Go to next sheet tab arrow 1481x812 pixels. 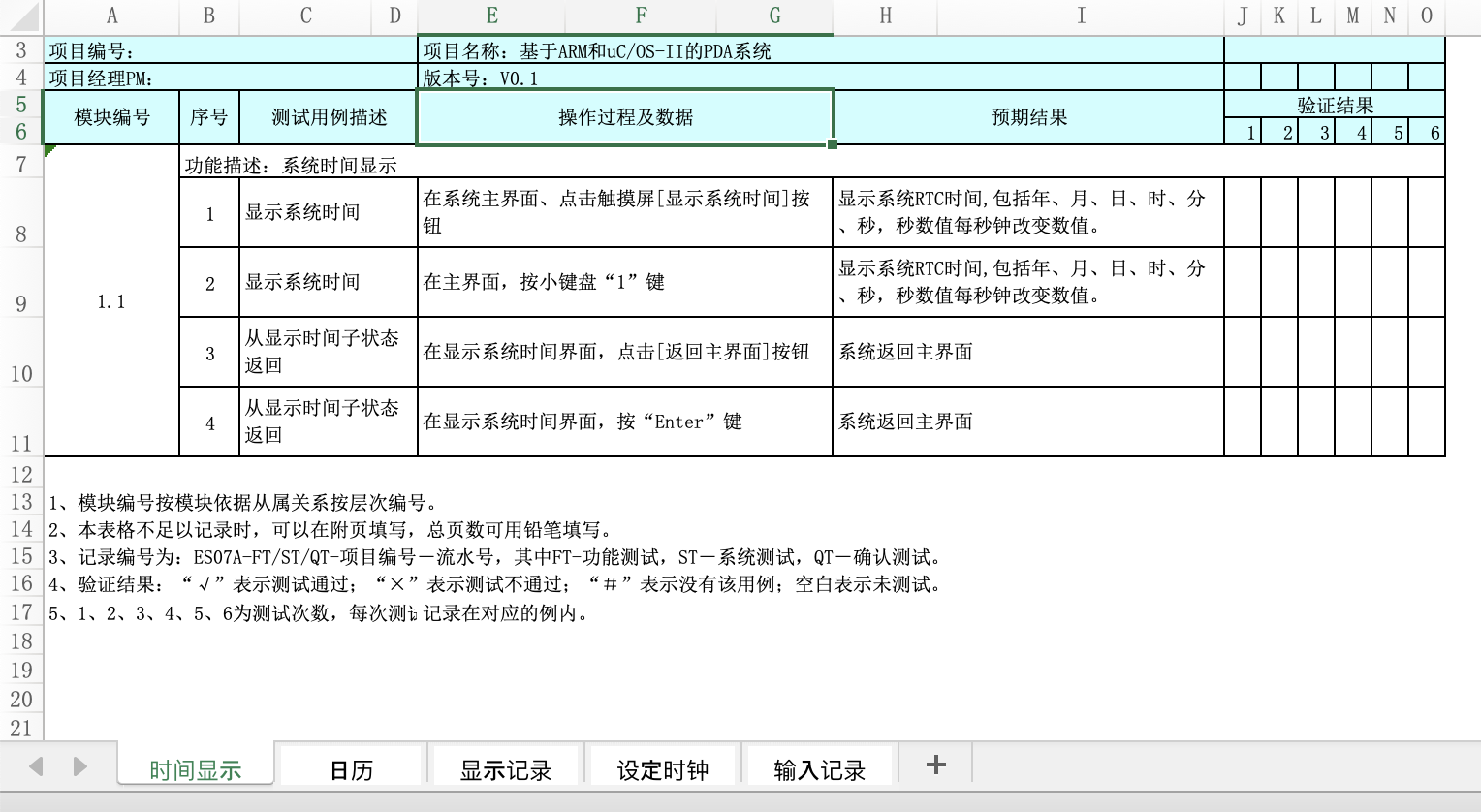point(80,766)
